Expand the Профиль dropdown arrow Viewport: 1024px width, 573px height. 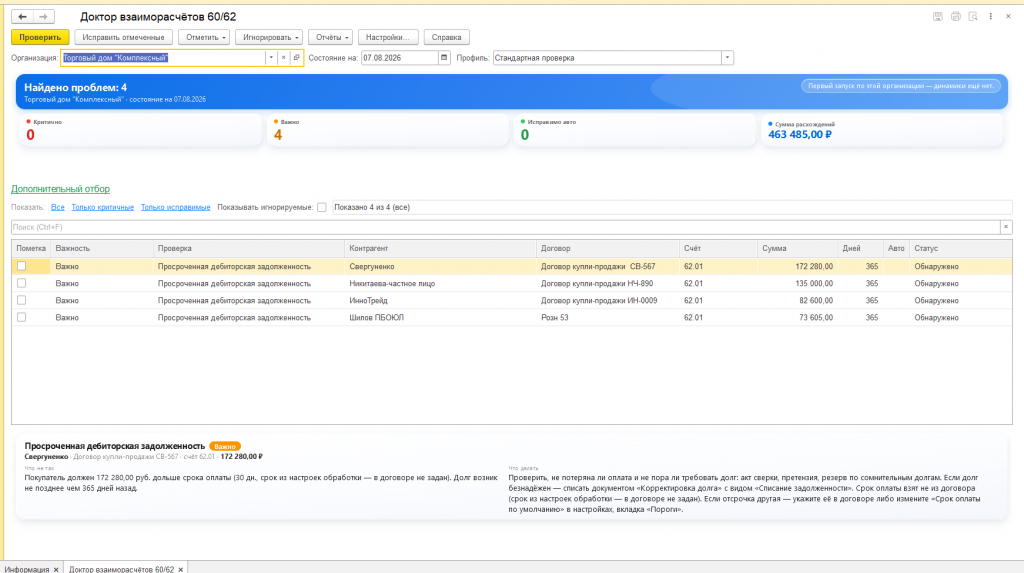[727, 57]
